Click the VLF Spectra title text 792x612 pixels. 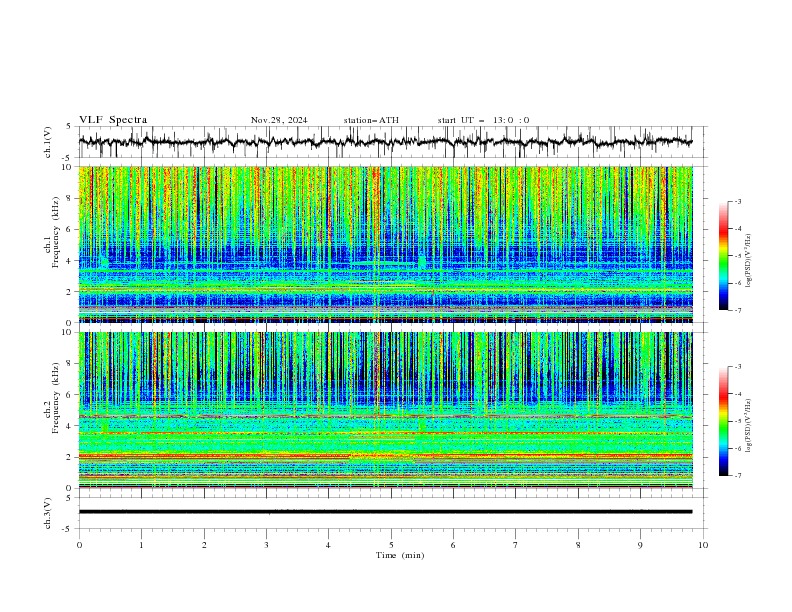[x=113, y=120]
